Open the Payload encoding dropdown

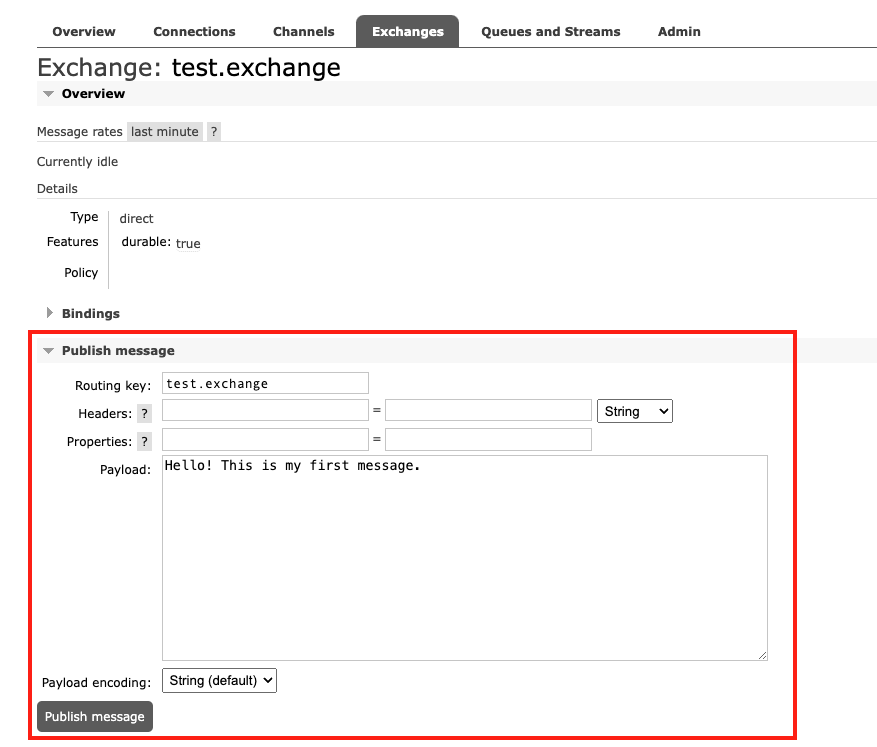tap(219, 681)
